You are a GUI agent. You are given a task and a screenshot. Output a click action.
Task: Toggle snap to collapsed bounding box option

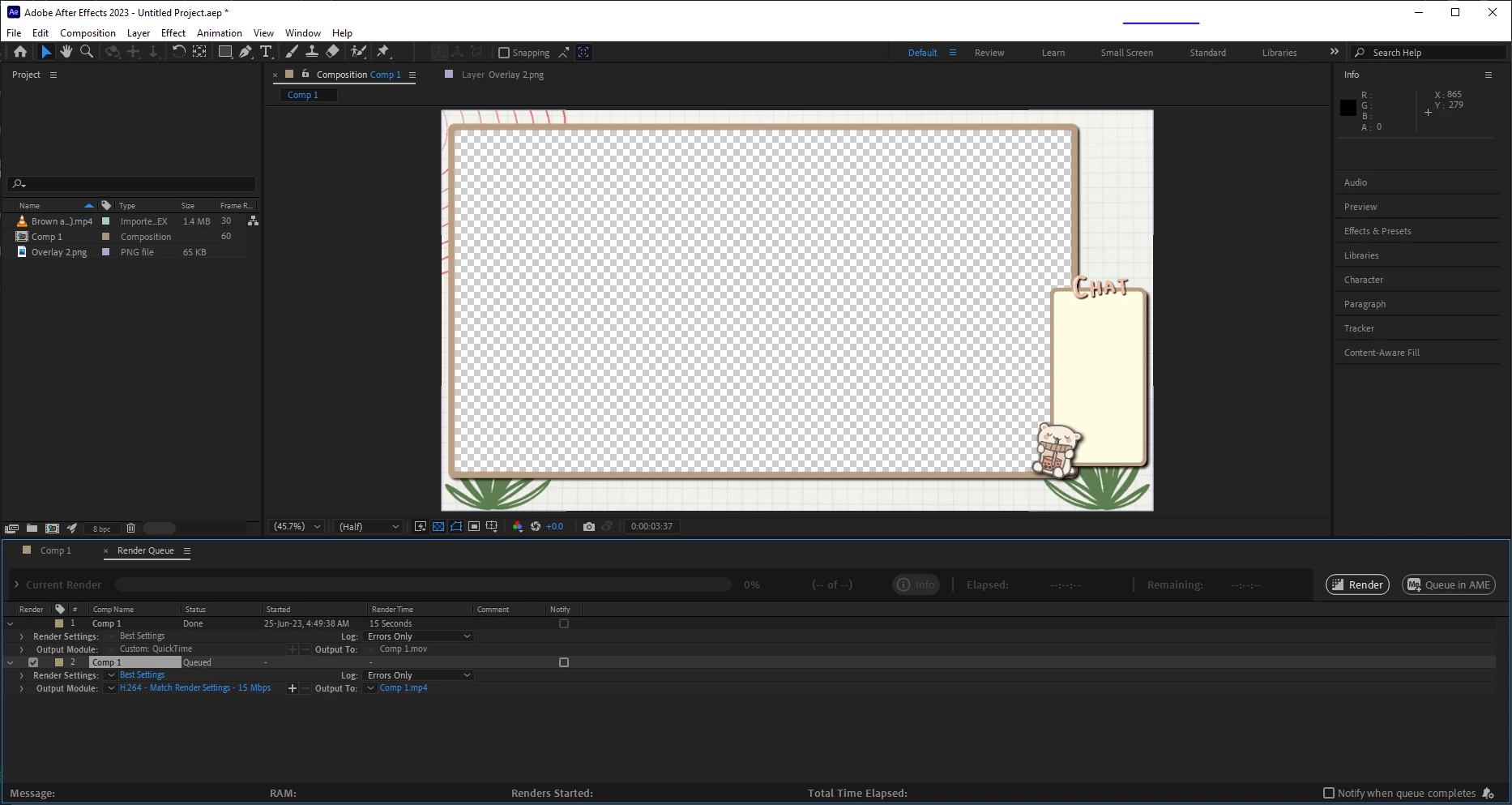click(583, 52)
